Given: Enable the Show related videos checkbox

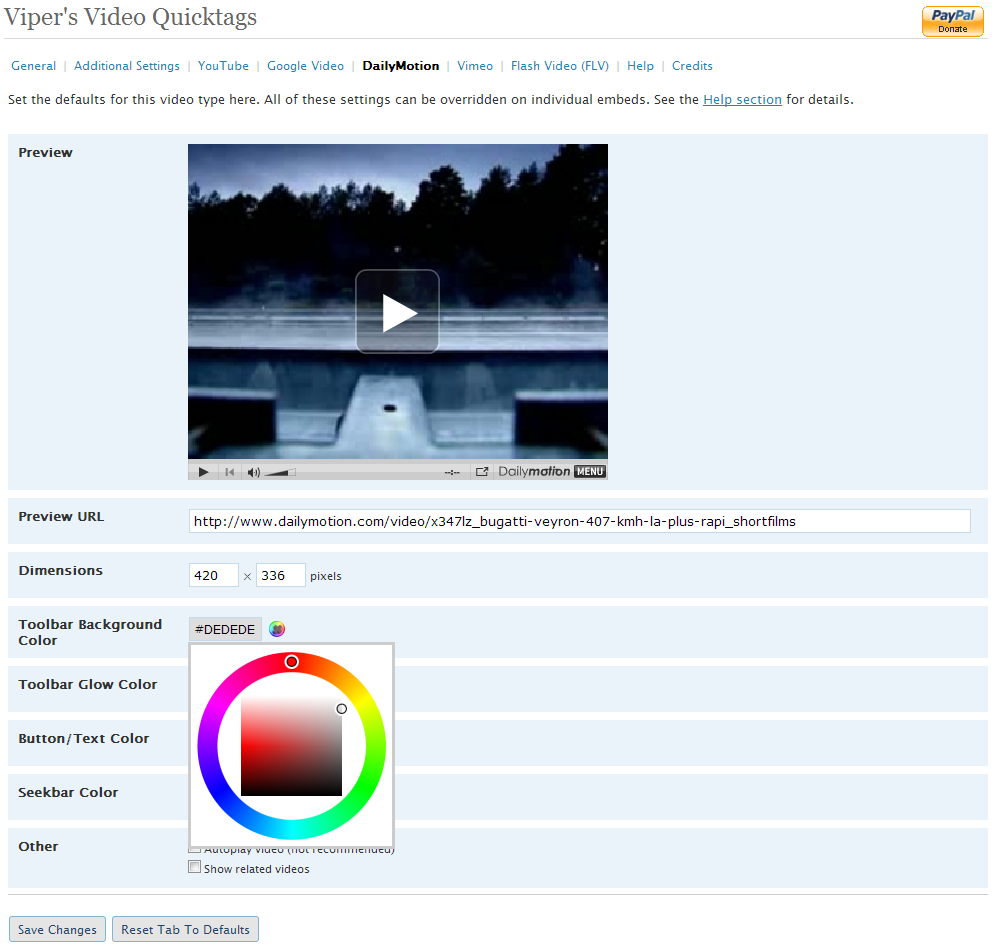Looking at the screenshot, I should coord(195,868).
